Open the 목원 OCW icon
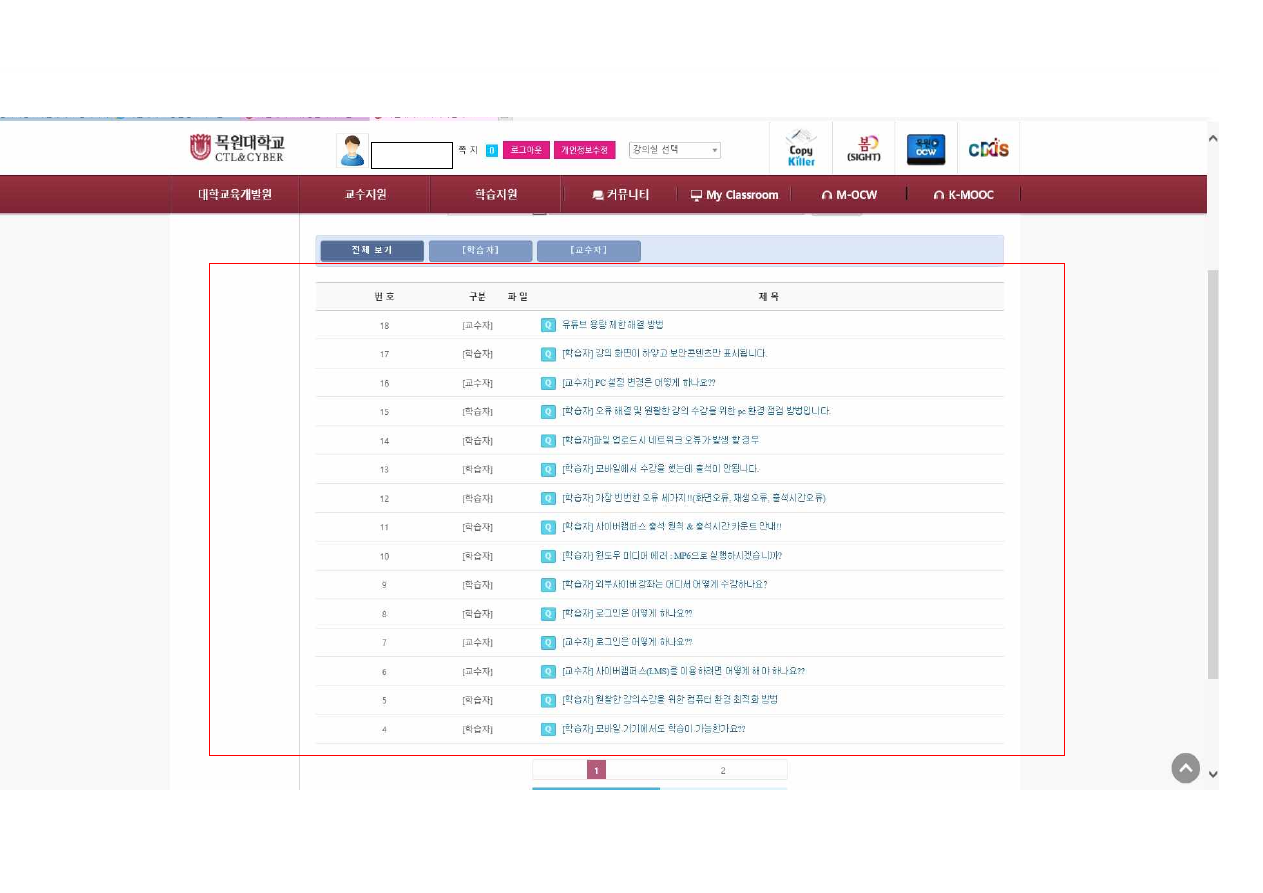 tap(925, 149)
